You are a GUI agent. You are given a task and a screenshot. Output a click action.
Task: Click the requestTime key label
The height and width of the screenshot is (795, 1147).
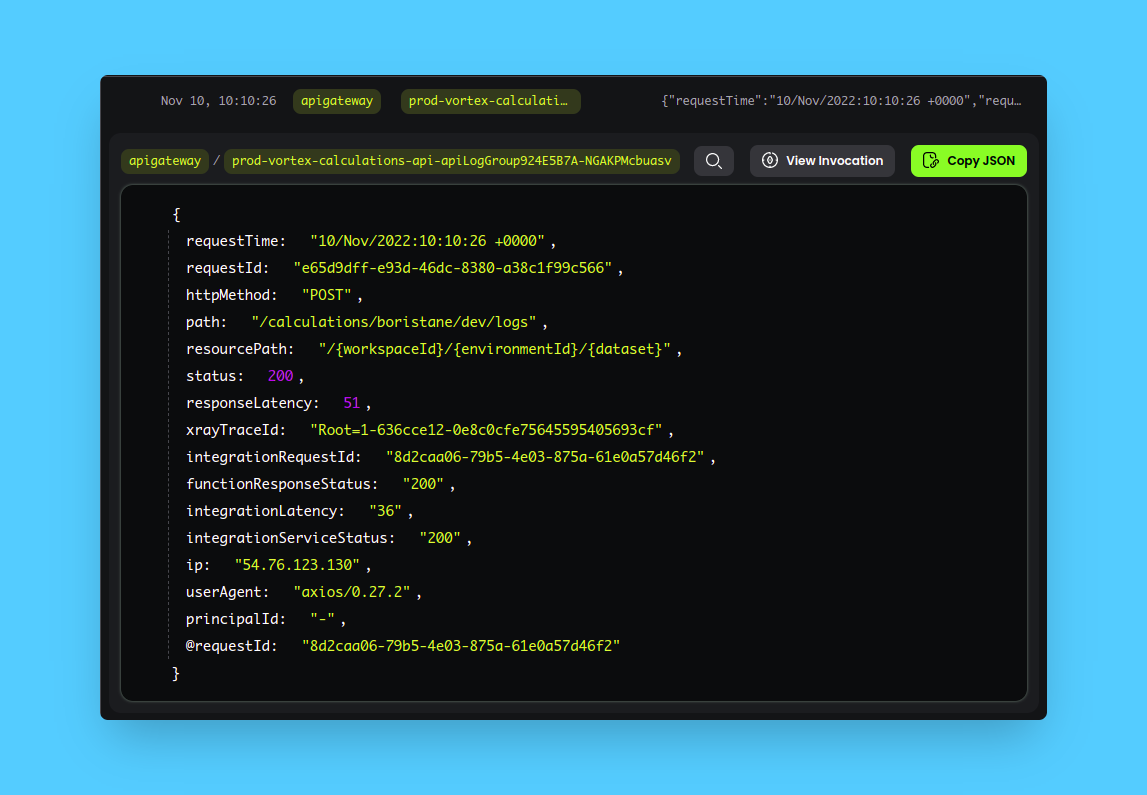[236, 241]
